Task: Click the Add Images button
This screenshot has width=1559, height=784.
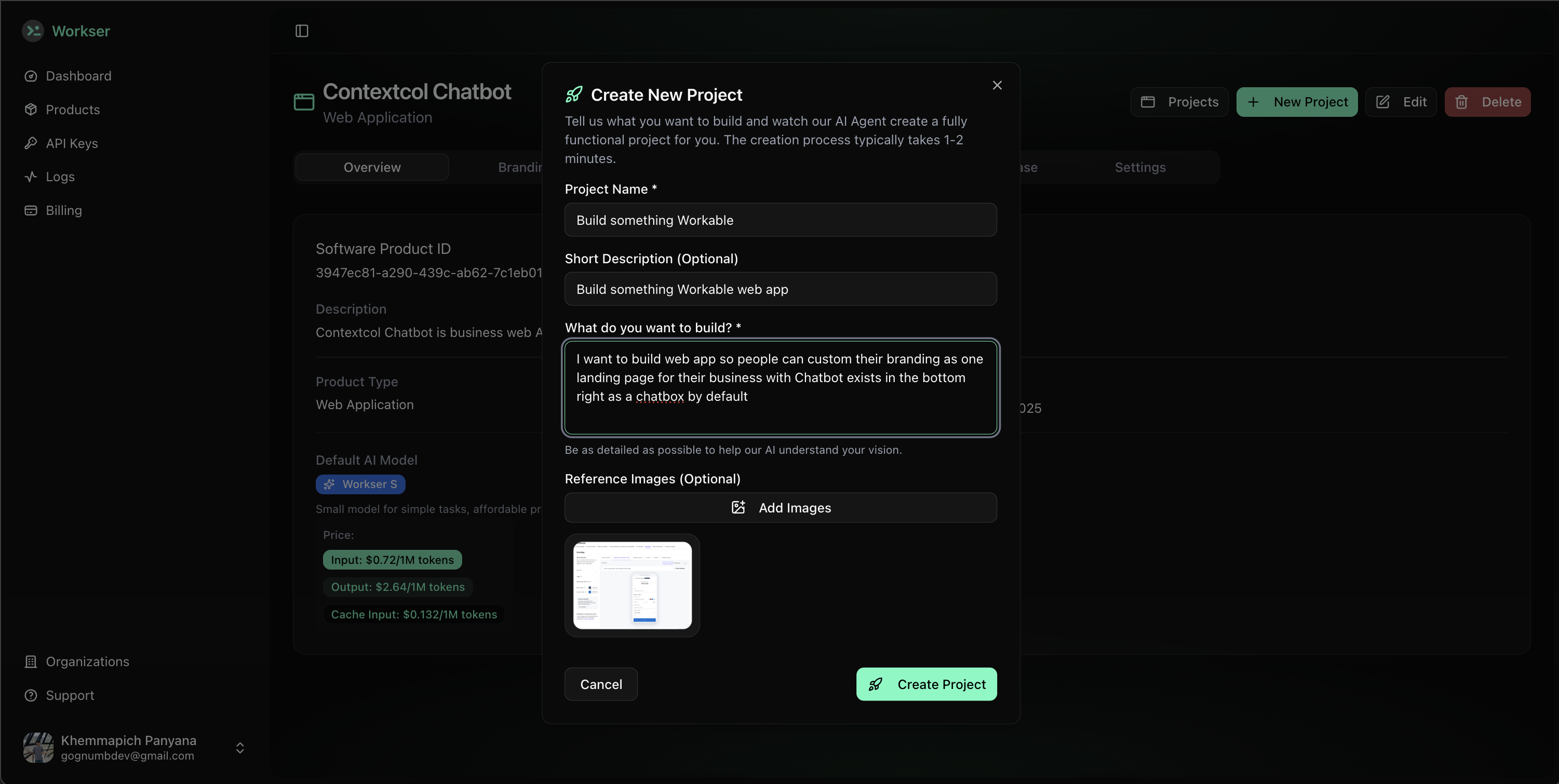Action: 780,508
